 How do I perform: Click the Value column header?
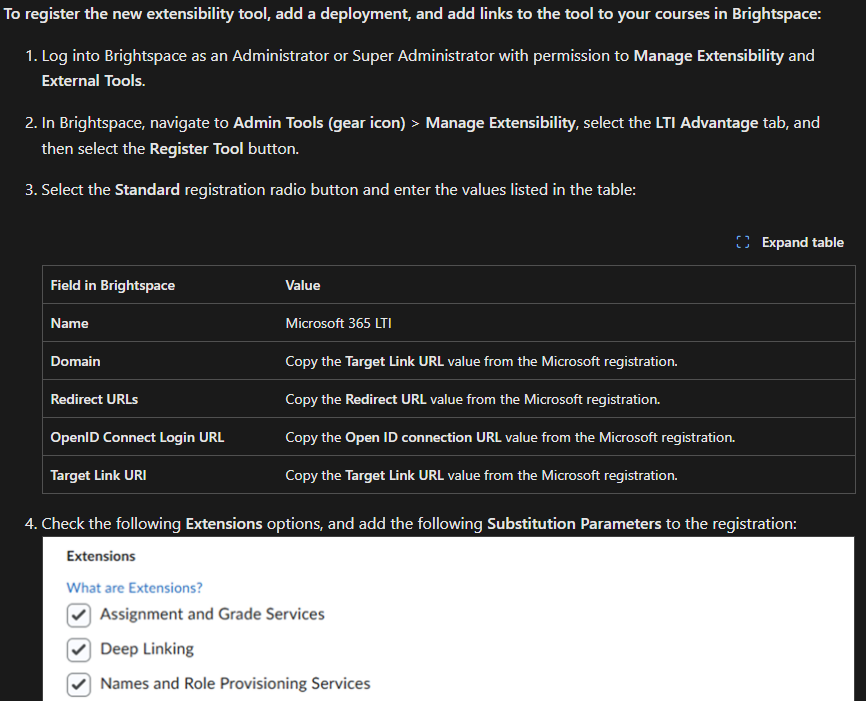coord(303,285)
